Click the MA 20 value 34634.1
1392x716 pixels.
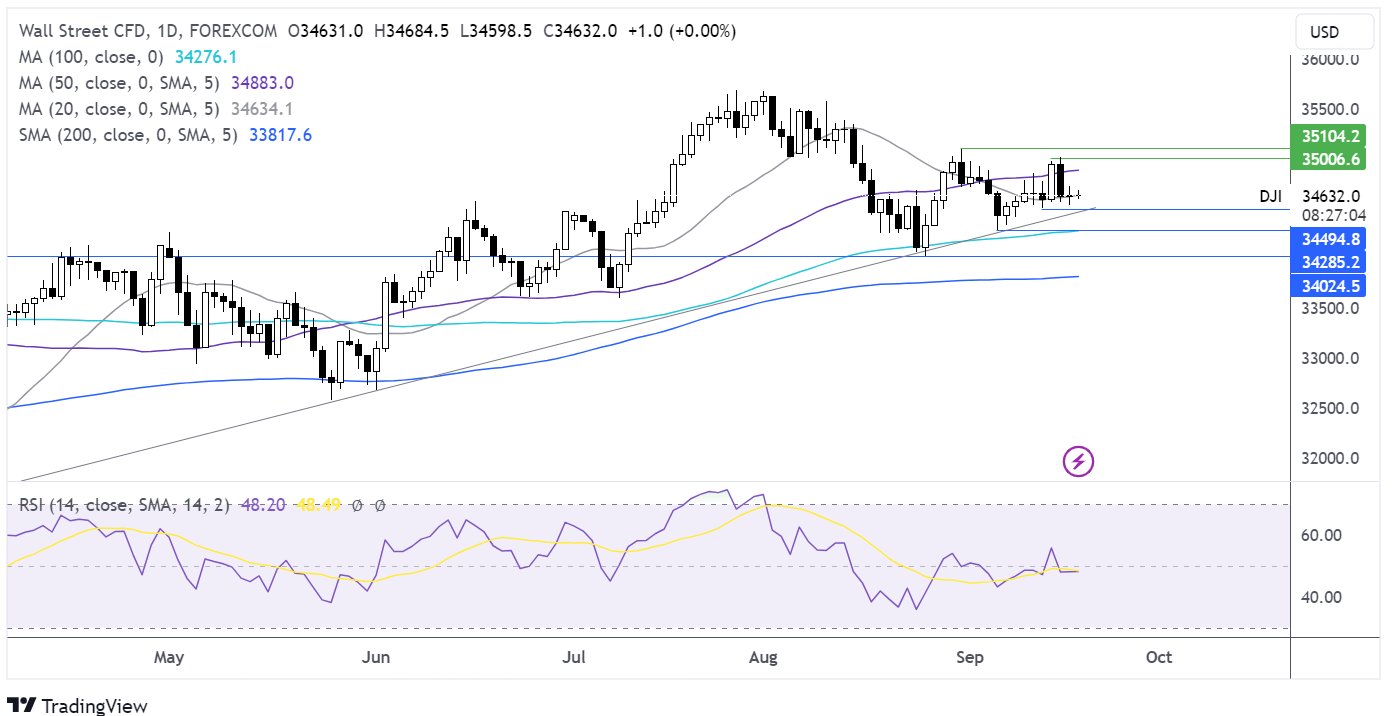coord(262,109)
